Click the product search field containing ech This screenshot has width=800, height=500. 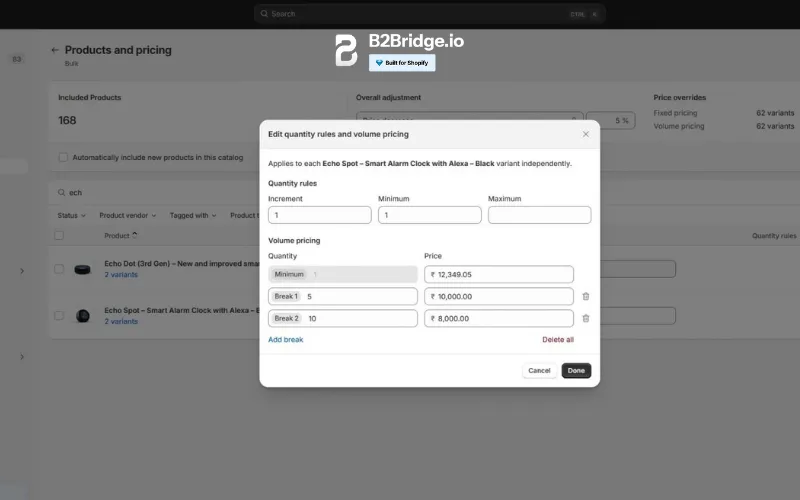(x=158, y=192)
